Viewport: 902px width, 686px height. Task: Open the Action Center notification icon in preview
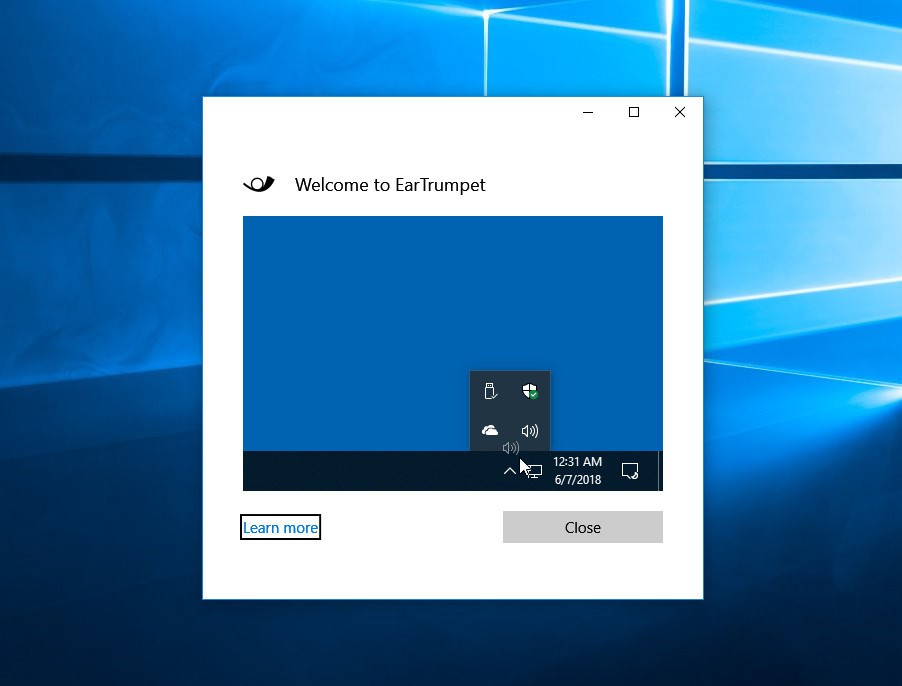[630, 471]
